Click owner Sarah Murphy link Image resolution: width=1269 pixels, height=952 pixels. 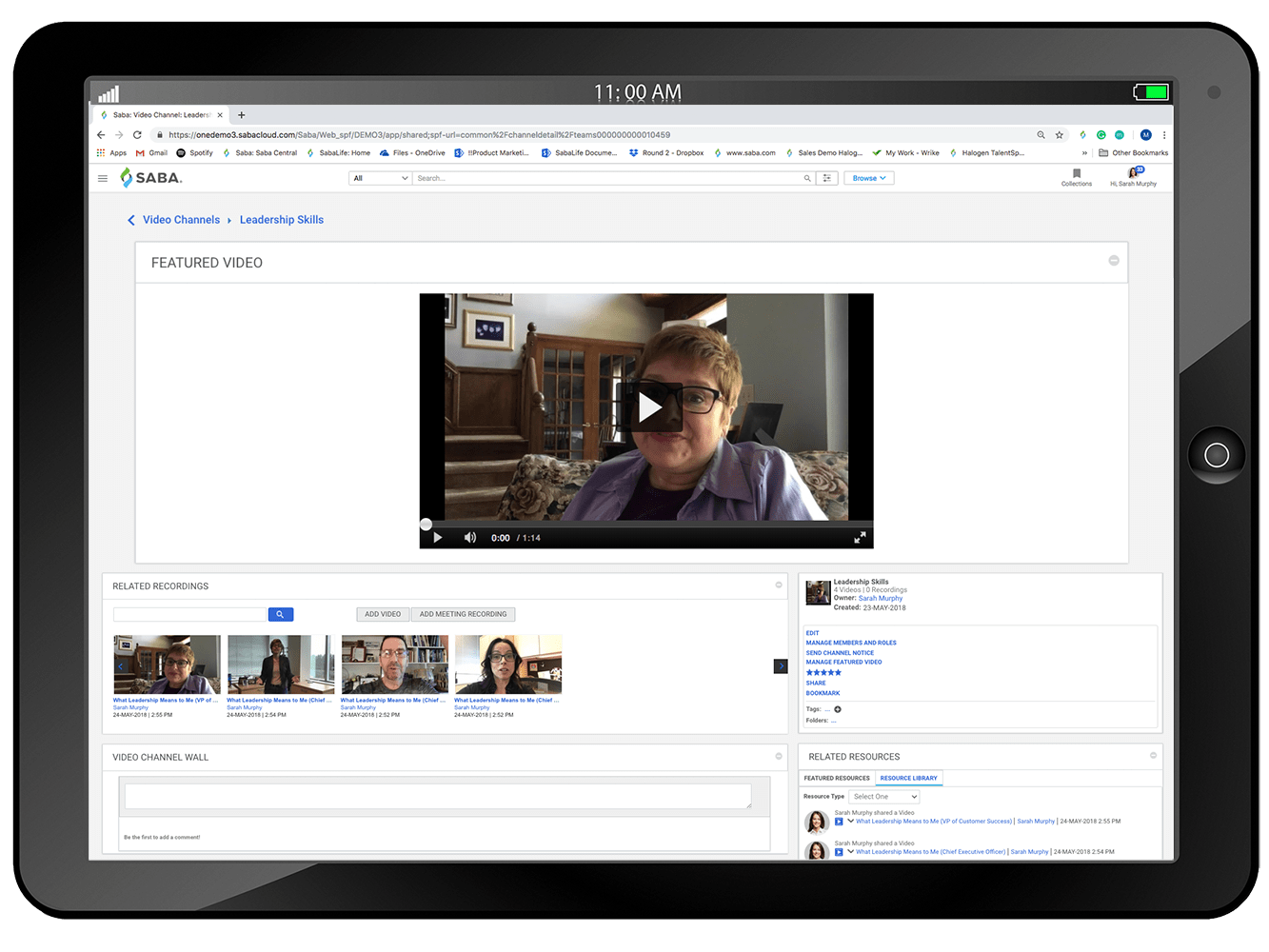(x=881, y=599)
